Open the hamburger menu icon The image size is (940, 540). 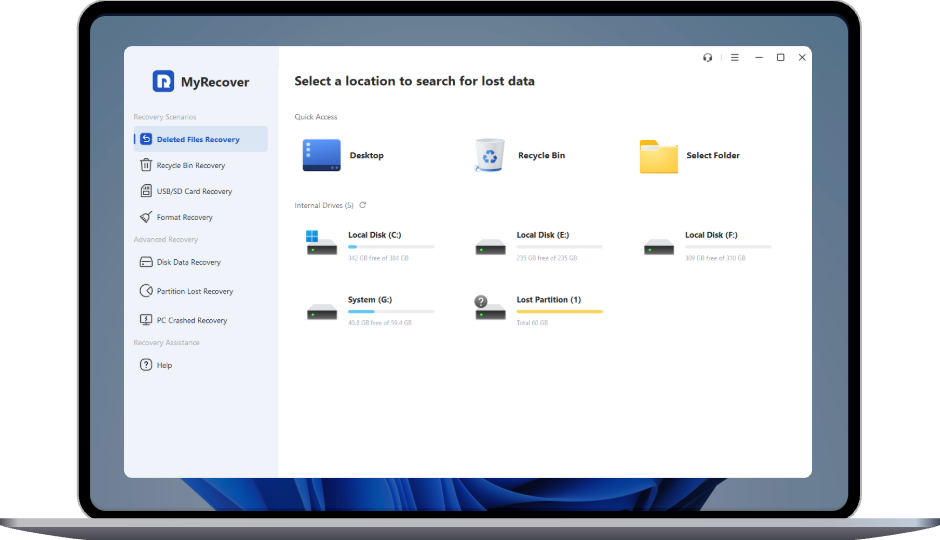(x=734, y=58)
